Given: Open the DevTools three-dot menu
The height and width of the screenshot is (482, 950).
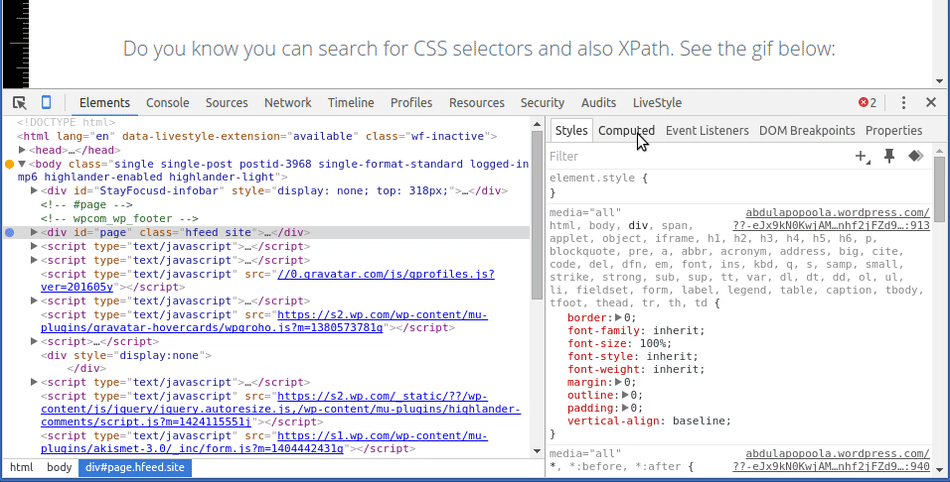Looking at the screenshot, I should pos(904,103).
